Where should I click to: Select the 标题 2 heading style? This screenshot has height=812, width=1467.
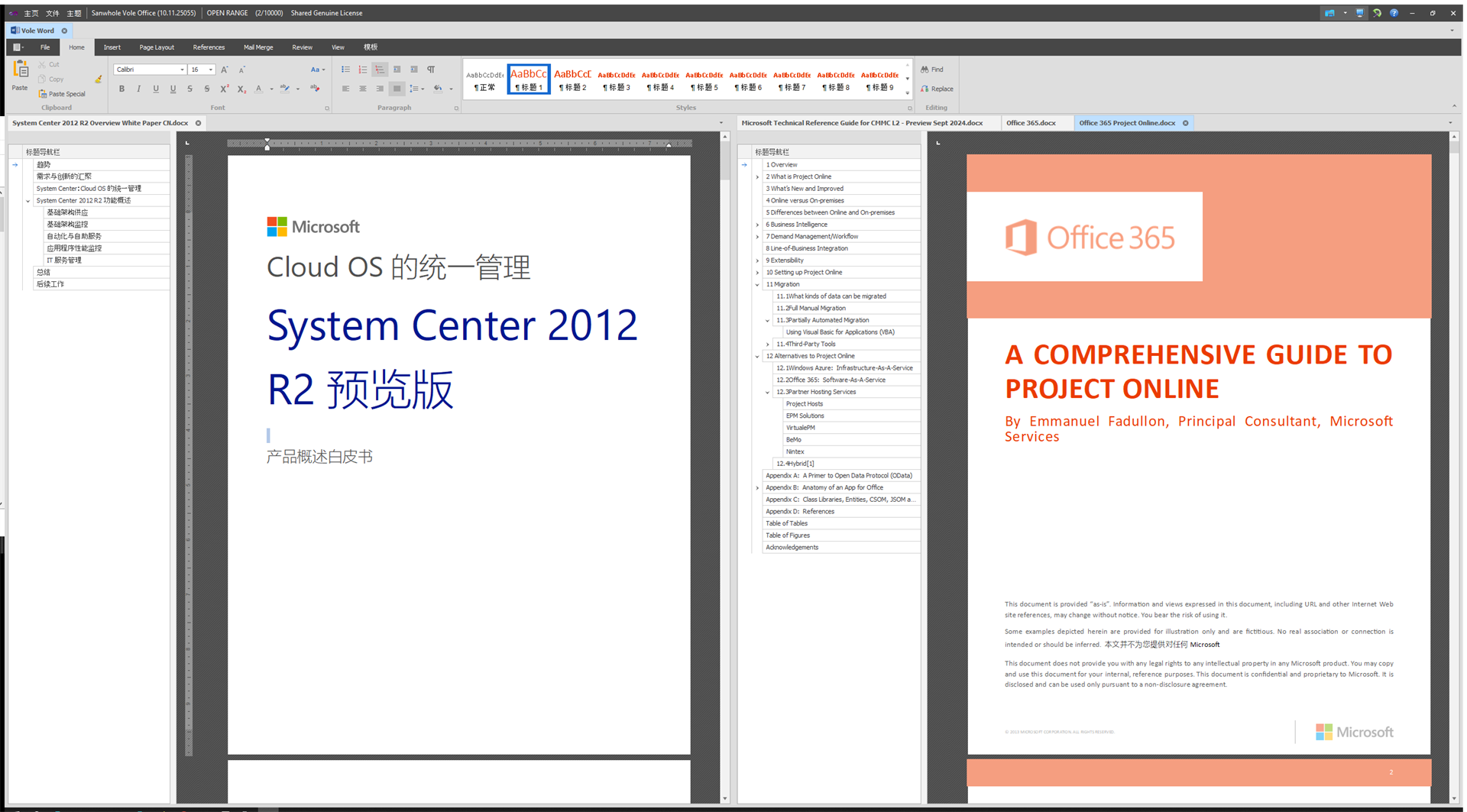[x=572, y=79]
